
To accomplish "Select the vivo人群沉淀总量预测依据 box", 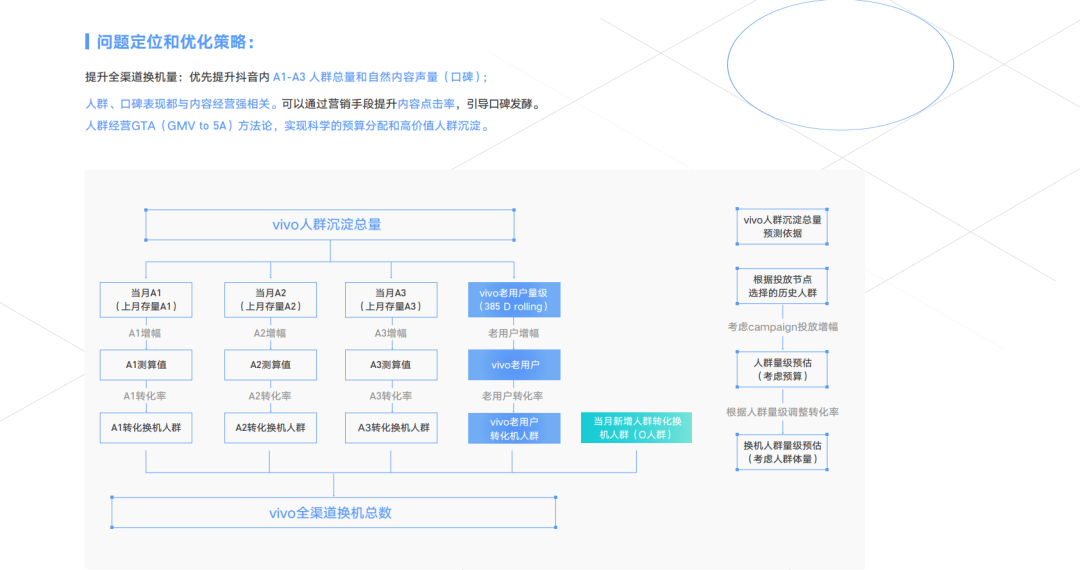I will coord(782,226).
